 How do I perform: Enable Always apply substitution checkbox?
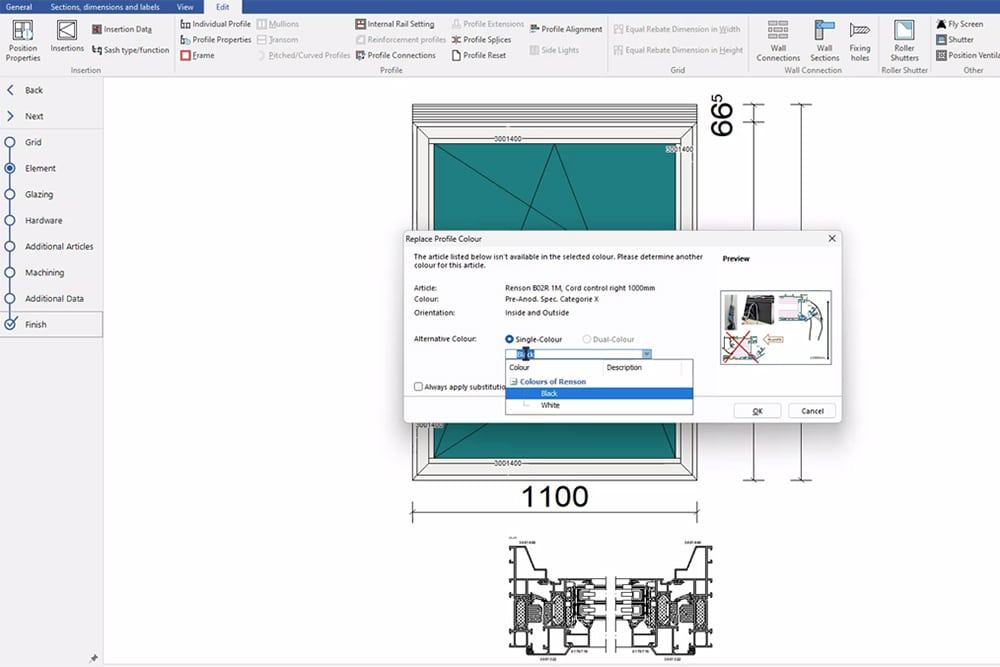[x=418, y=387]
